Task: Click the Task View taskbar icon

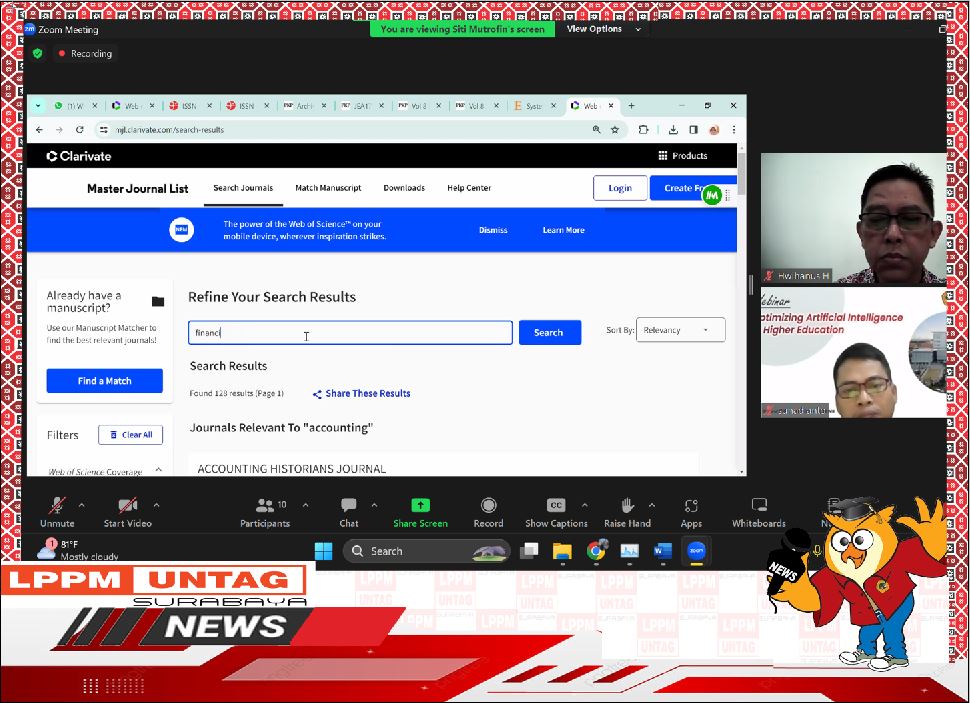Action: point(529,551)
